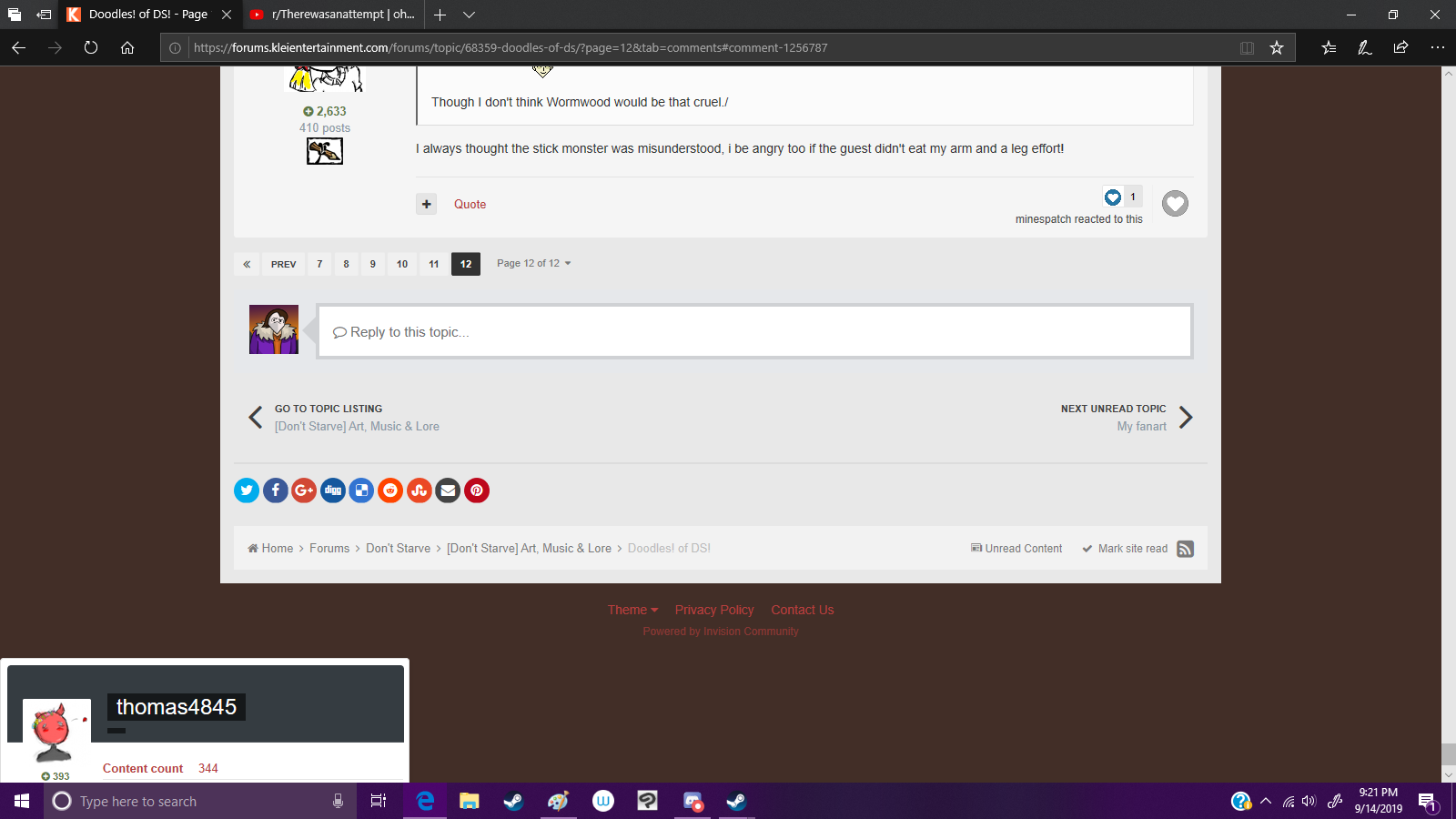Expand the browser tab list chevron

469,15
